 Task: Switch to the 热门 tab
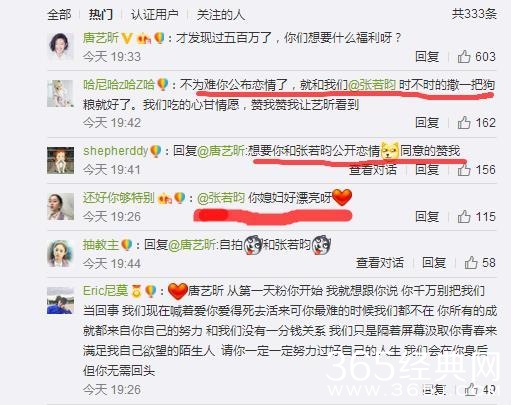pos(101,15)
